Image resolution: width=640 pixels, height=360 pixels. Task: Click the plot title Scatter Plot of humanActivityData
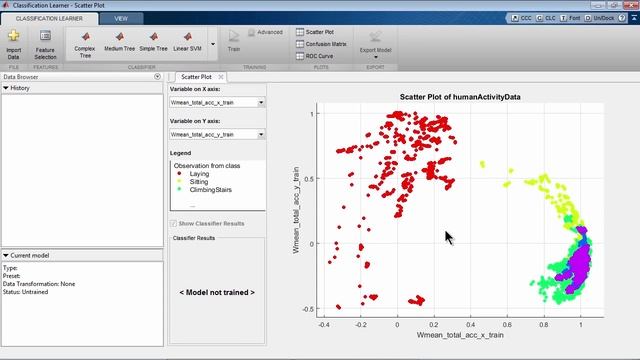click(460, 97)
